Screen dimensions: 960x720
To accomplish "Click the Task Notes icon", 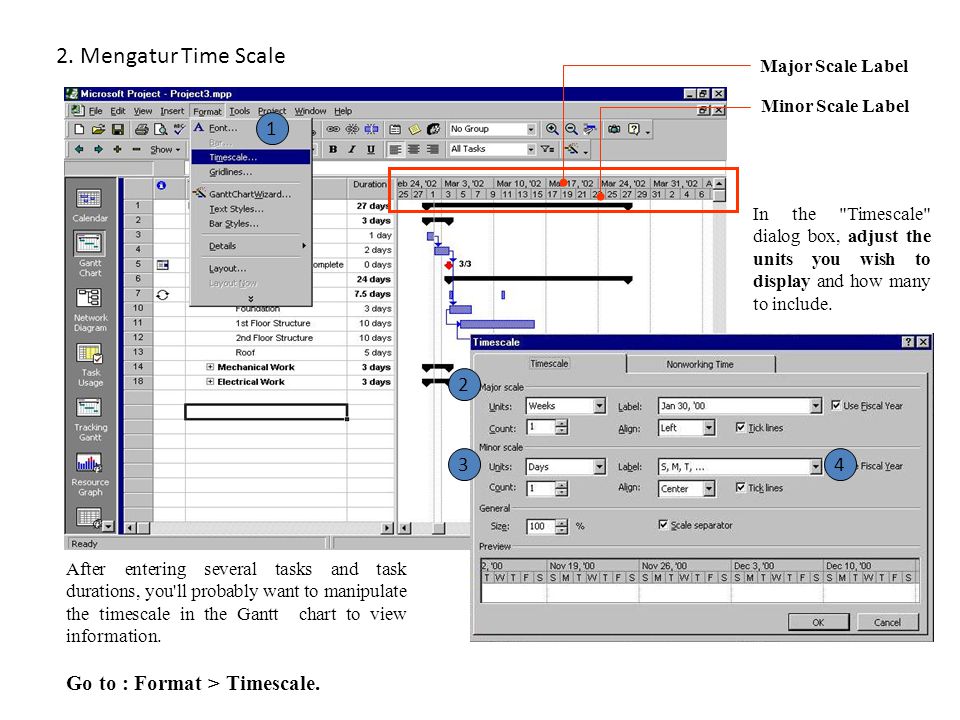I will coord(414,129).
